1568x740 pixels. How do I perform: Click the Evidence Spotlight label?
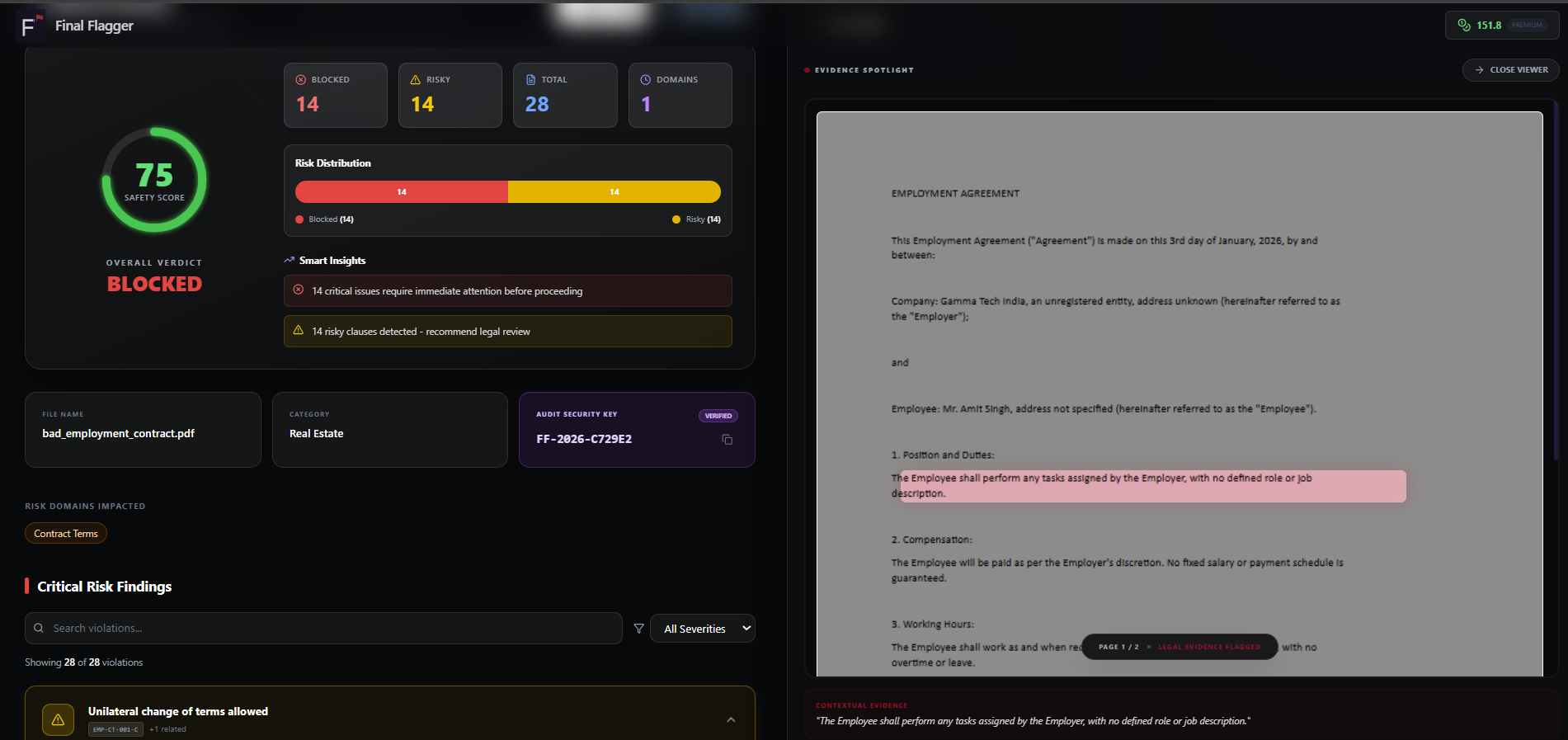coord(864,70)
